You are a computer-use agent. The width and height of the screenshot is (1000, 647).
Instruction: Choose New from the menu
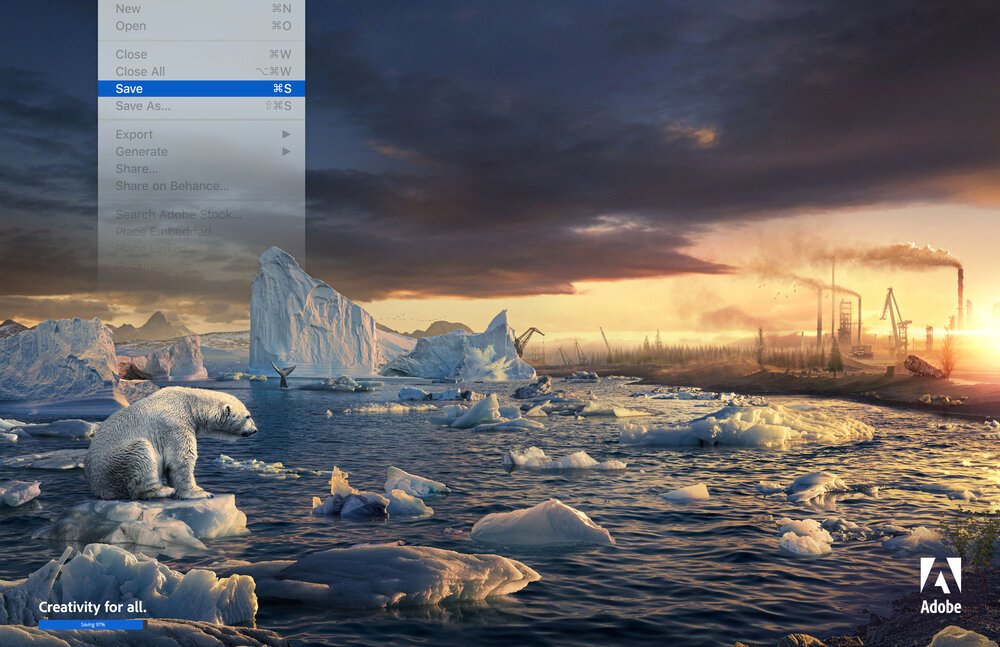[128, 8]
